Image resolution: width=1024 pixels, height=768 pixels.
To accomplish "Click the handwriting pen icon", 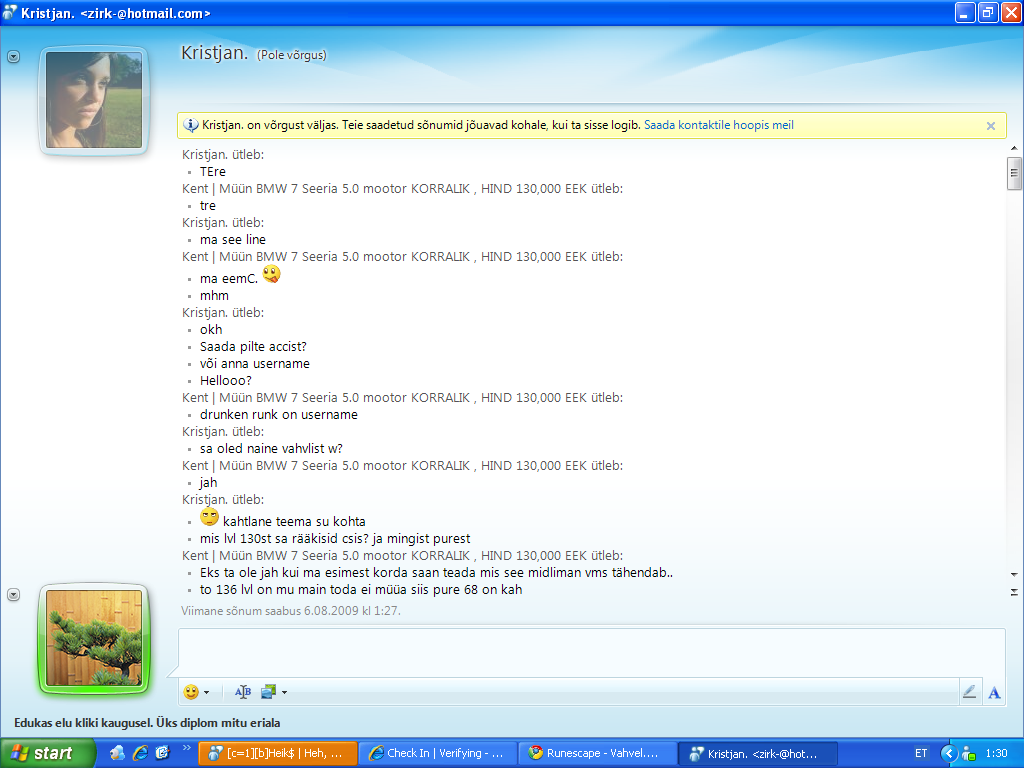I will coord(968,692).
